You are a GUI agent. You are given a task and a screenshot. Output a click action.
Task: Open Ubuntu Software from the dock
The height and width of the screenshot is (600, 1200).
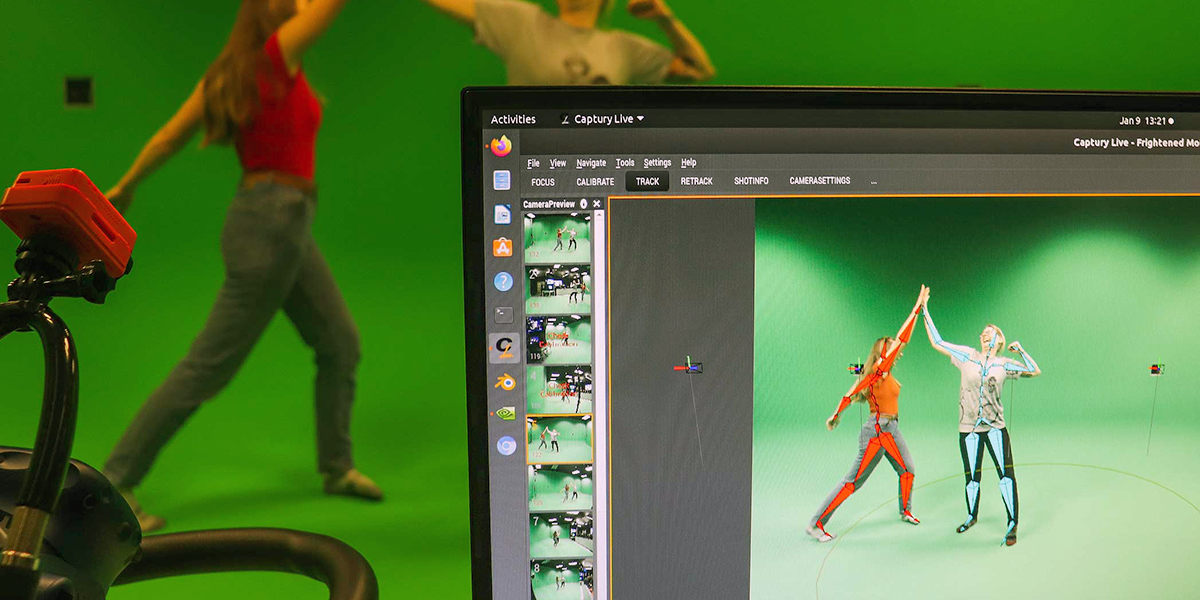coord(503,247)
